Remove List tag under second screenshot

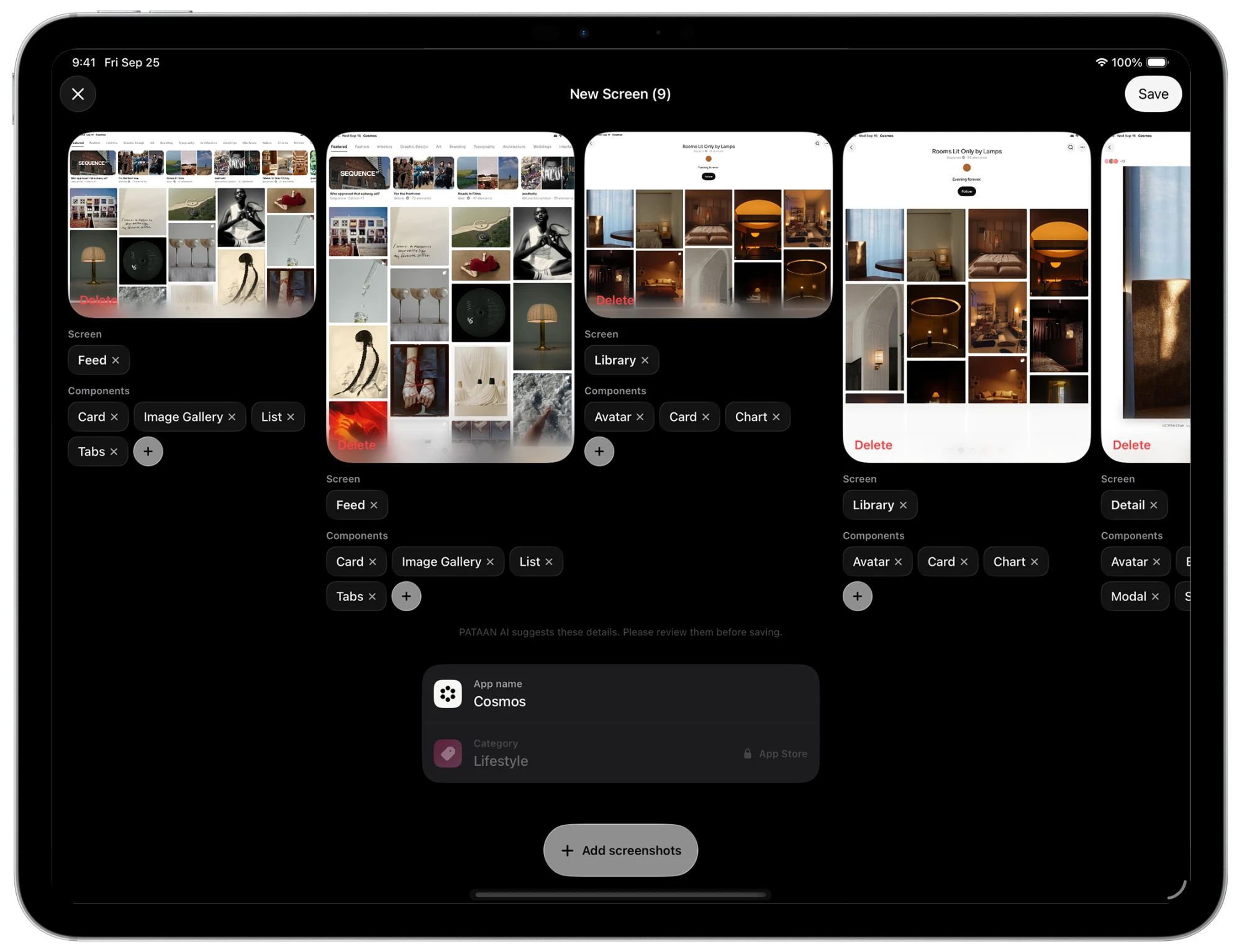(549, 561)
